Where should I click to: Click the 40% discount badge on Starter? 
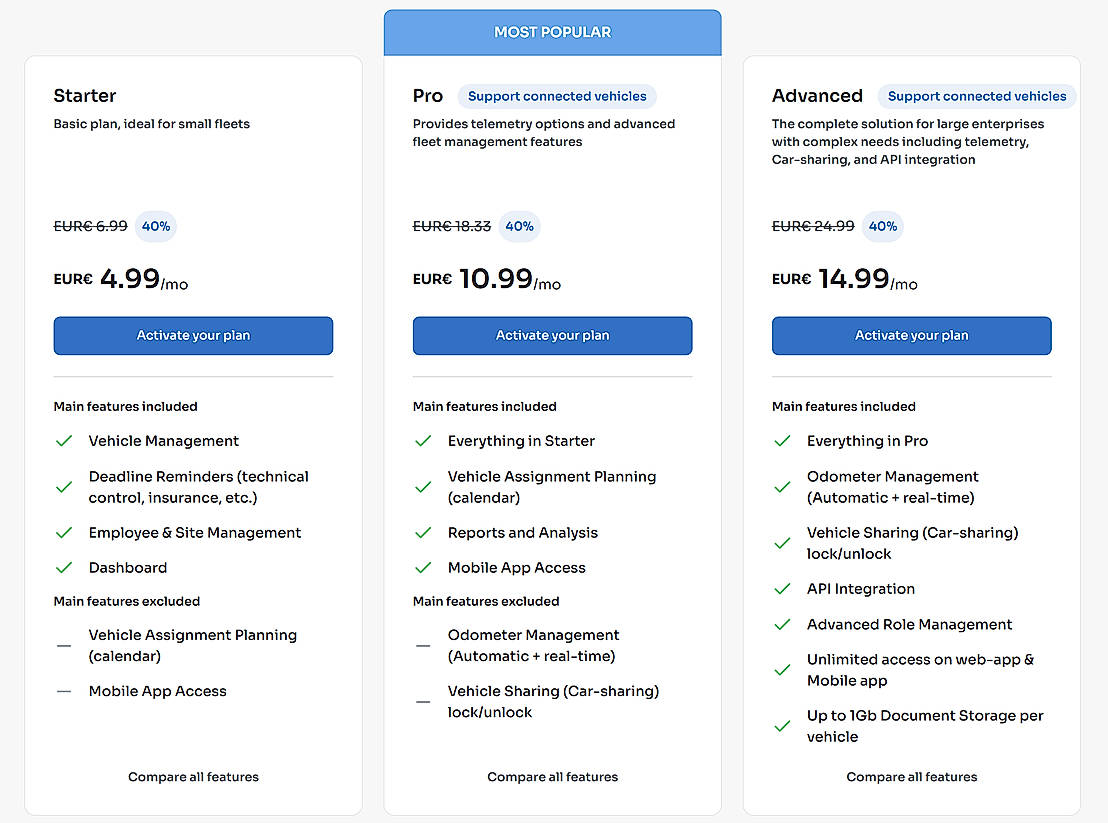point(155,227)
